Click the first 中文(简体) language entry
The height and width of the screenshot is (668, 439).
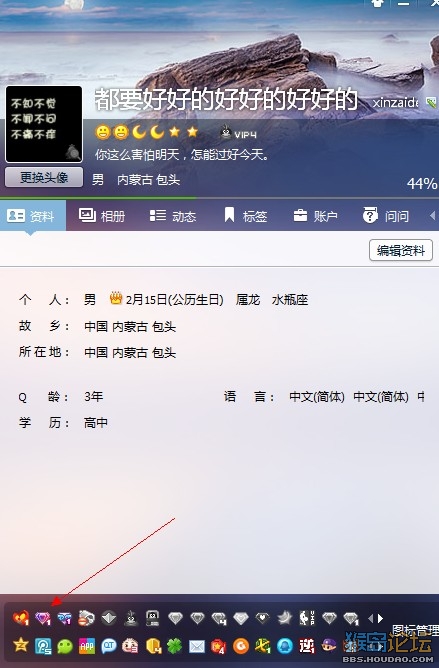point(317,397)
